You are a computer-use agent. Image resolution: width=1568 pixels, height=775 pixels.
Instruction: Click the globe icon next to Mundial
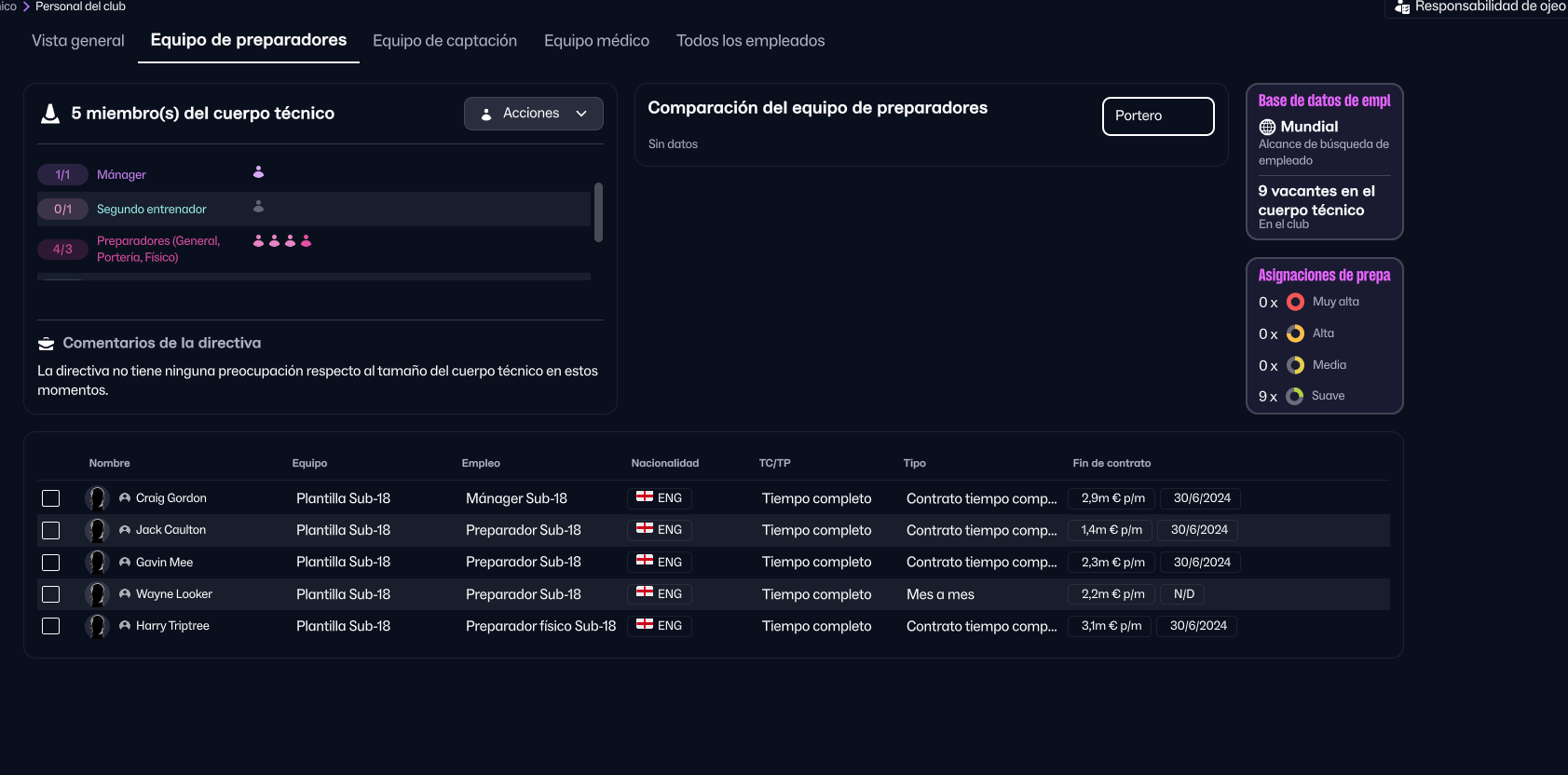coord(1267,127)
